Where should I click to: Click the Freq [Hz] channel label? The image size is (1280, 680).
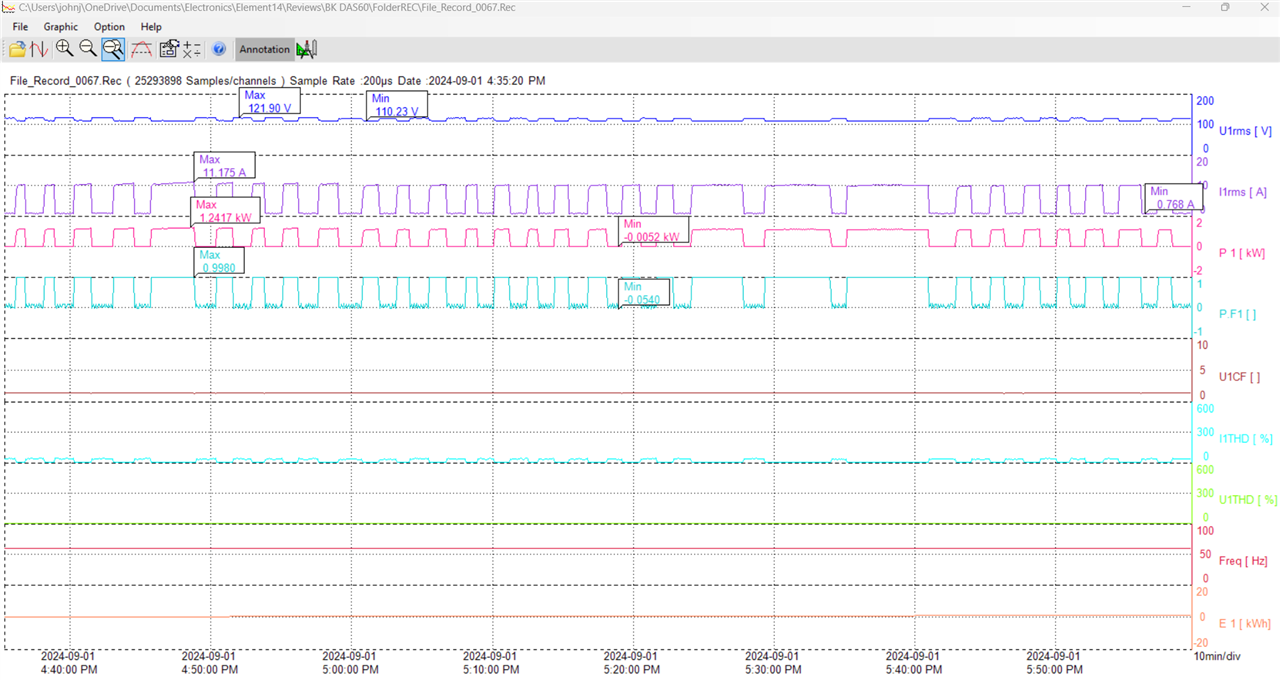[x=1243, y=561]
